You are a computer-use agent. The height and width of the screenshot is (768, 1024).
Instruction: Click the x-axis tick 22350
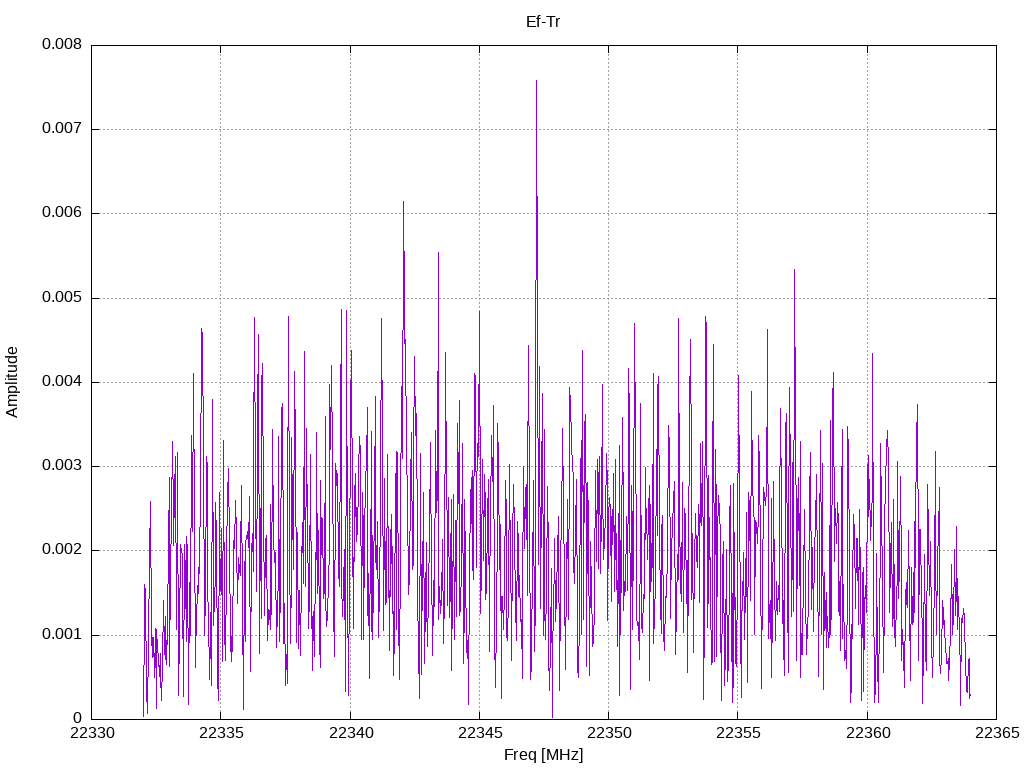coord(609,733)
